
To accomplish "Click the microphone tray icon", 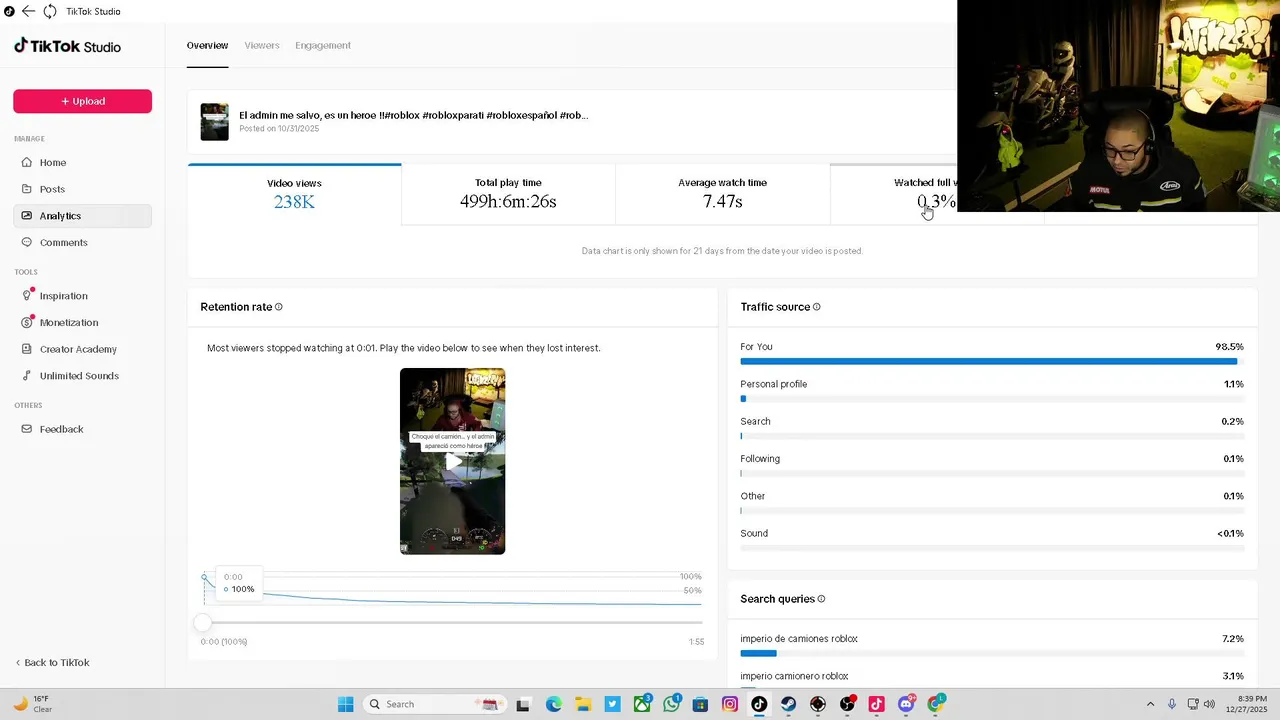I will (1172, 704).
